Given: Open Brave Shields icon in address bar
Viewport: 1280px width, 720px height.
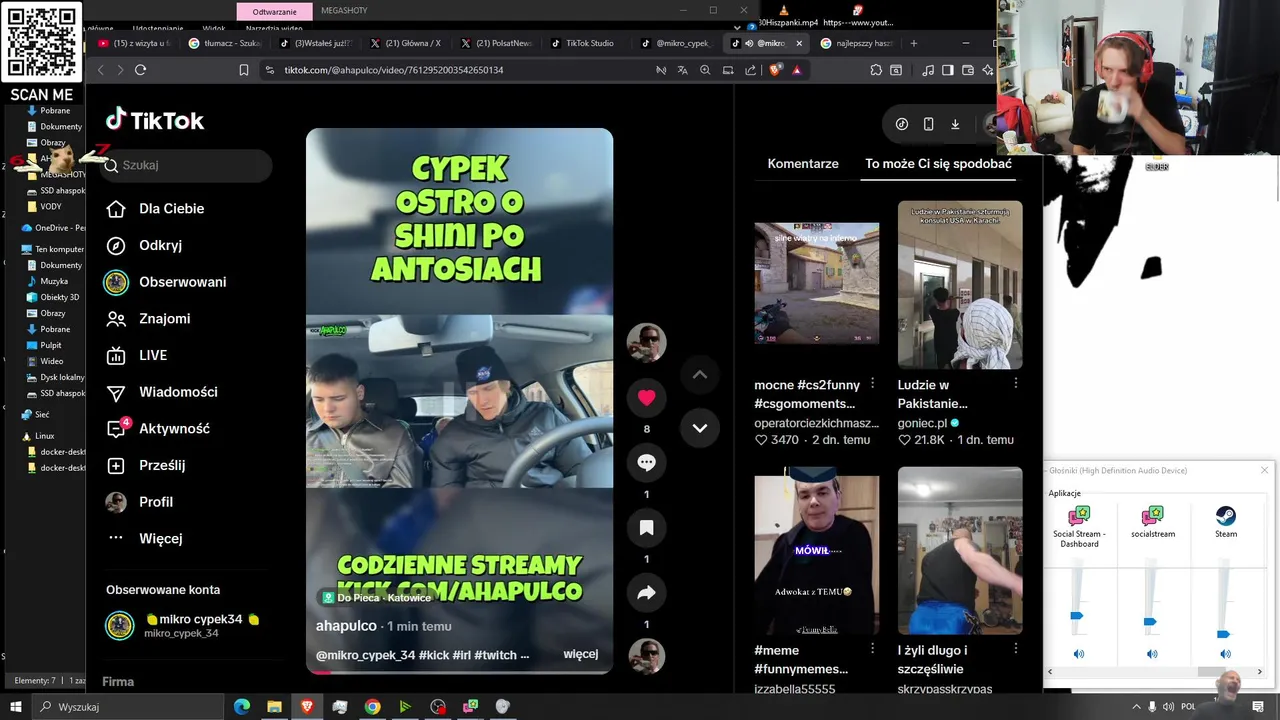Looking at the screenshot, I should pos(774,70).
